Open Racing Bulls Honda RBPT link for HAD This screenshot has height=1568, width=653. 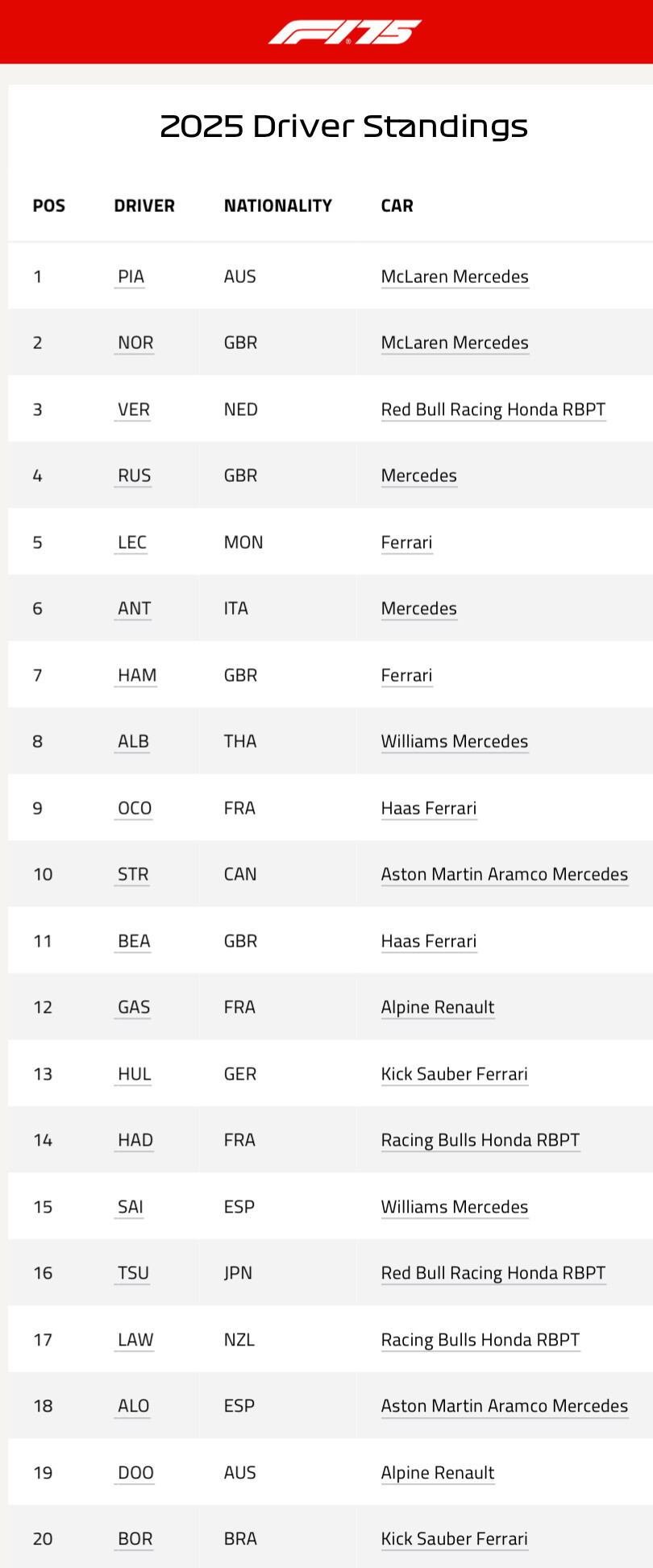tap(480, 1140)
